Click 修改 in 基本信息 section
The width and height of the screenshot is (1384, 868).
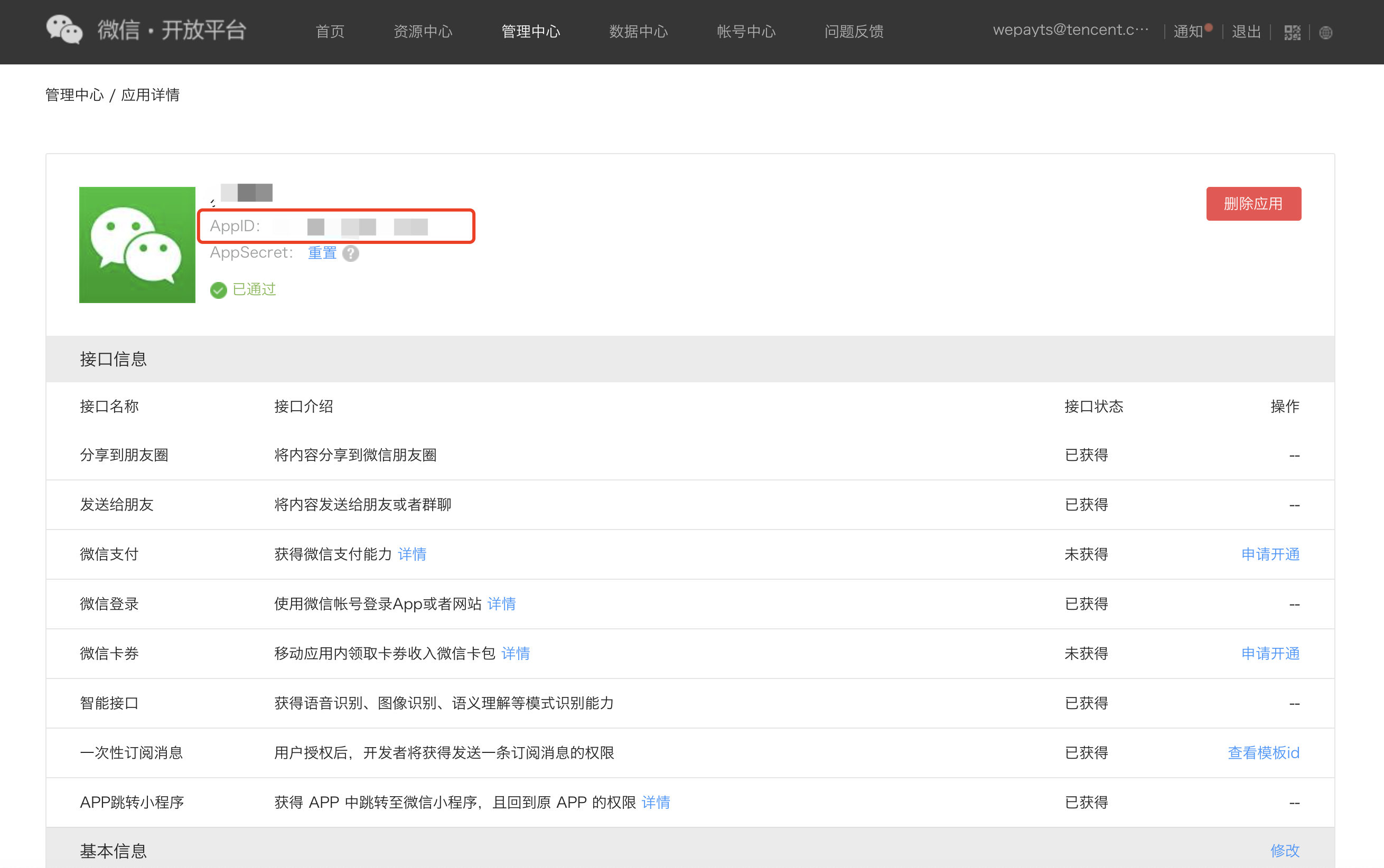point(1284,850)
